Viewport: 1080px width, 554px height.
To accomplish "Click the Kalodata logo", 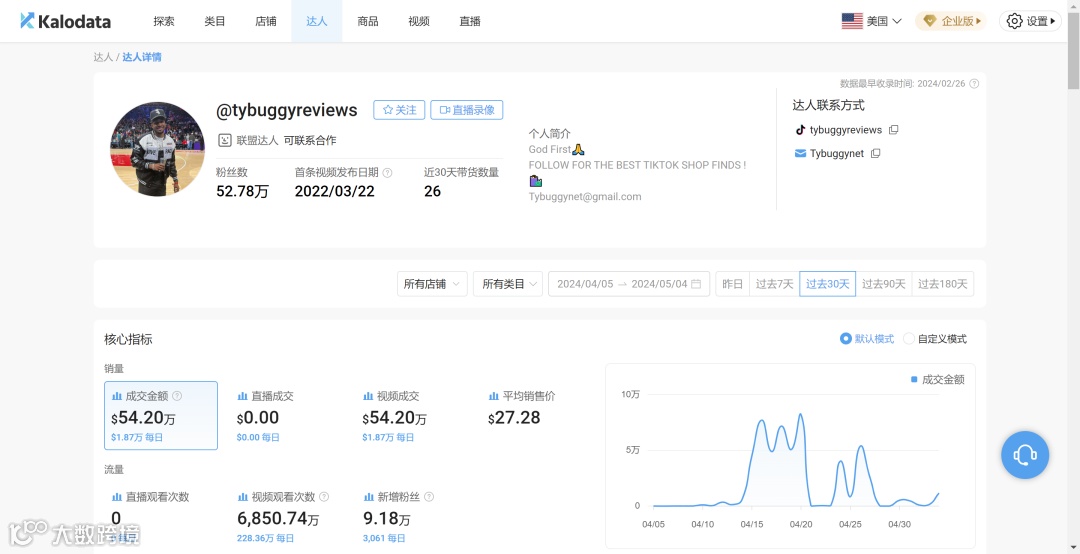I will coord(65,21).
